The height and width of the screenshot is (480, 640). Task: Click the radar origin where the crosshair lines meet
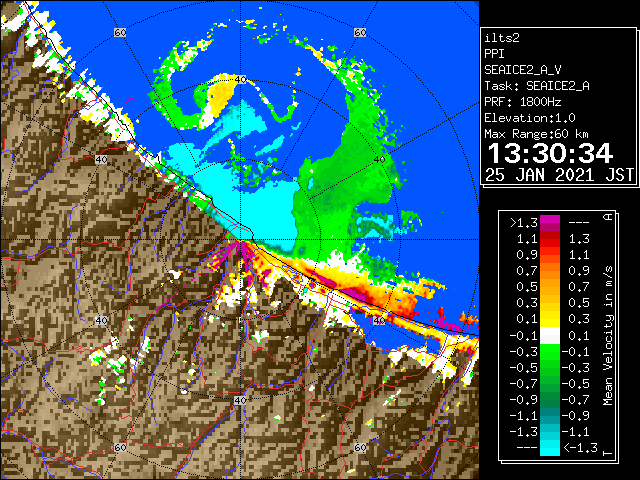240,240
